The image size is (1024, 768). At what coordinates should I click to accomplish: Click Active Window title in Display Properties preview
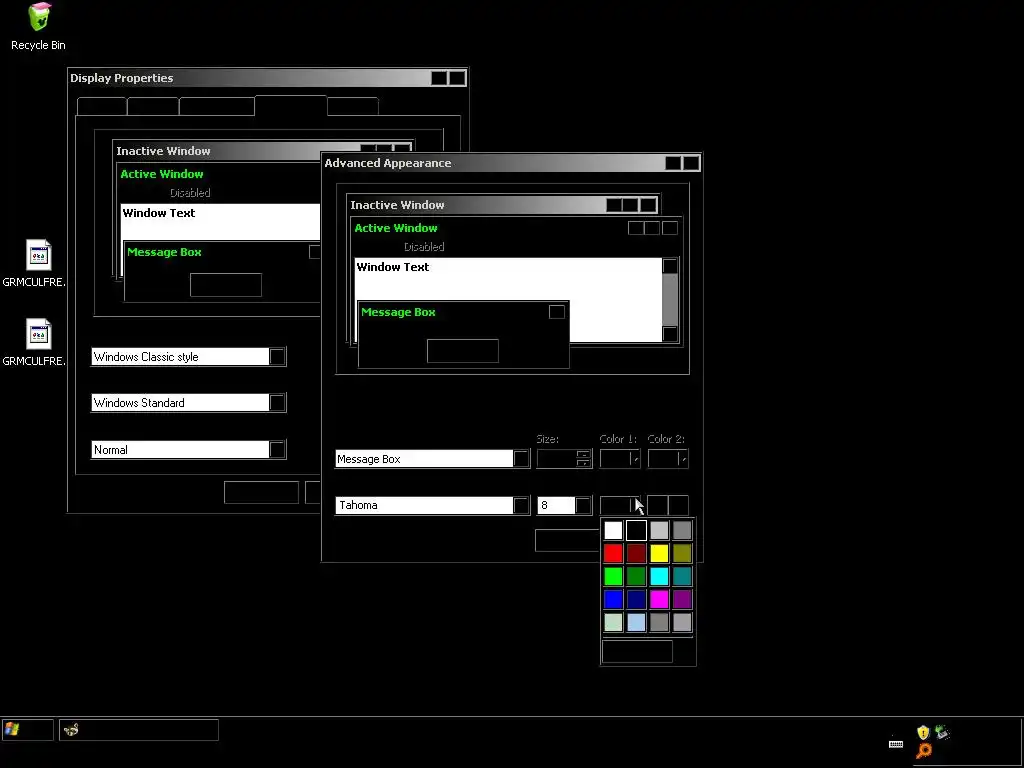[x=161, y=174]
